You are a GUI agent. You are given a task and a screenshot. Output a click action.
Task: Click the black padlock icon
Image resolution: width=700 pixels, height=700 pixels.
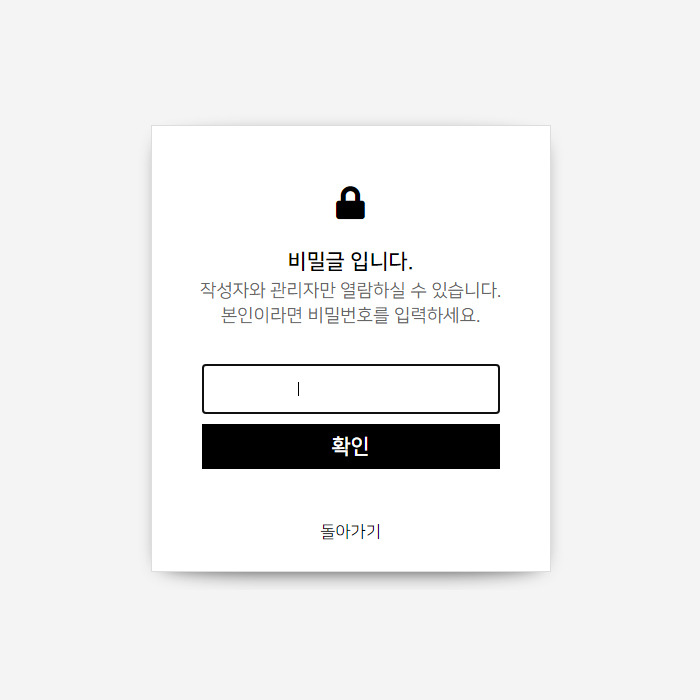pos(350,203)
